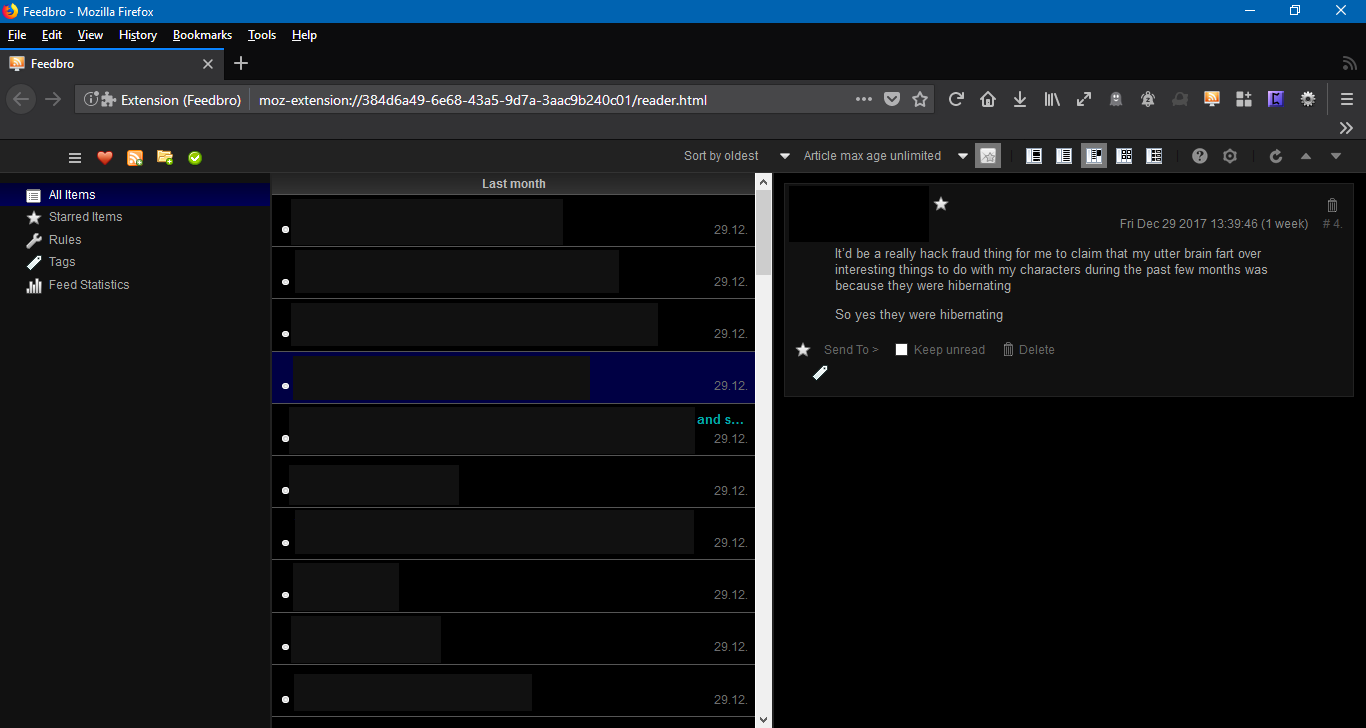Save page to Pocket icon
The width and height of the screenshot is (1366, 728).
click(x=892, y=100)
